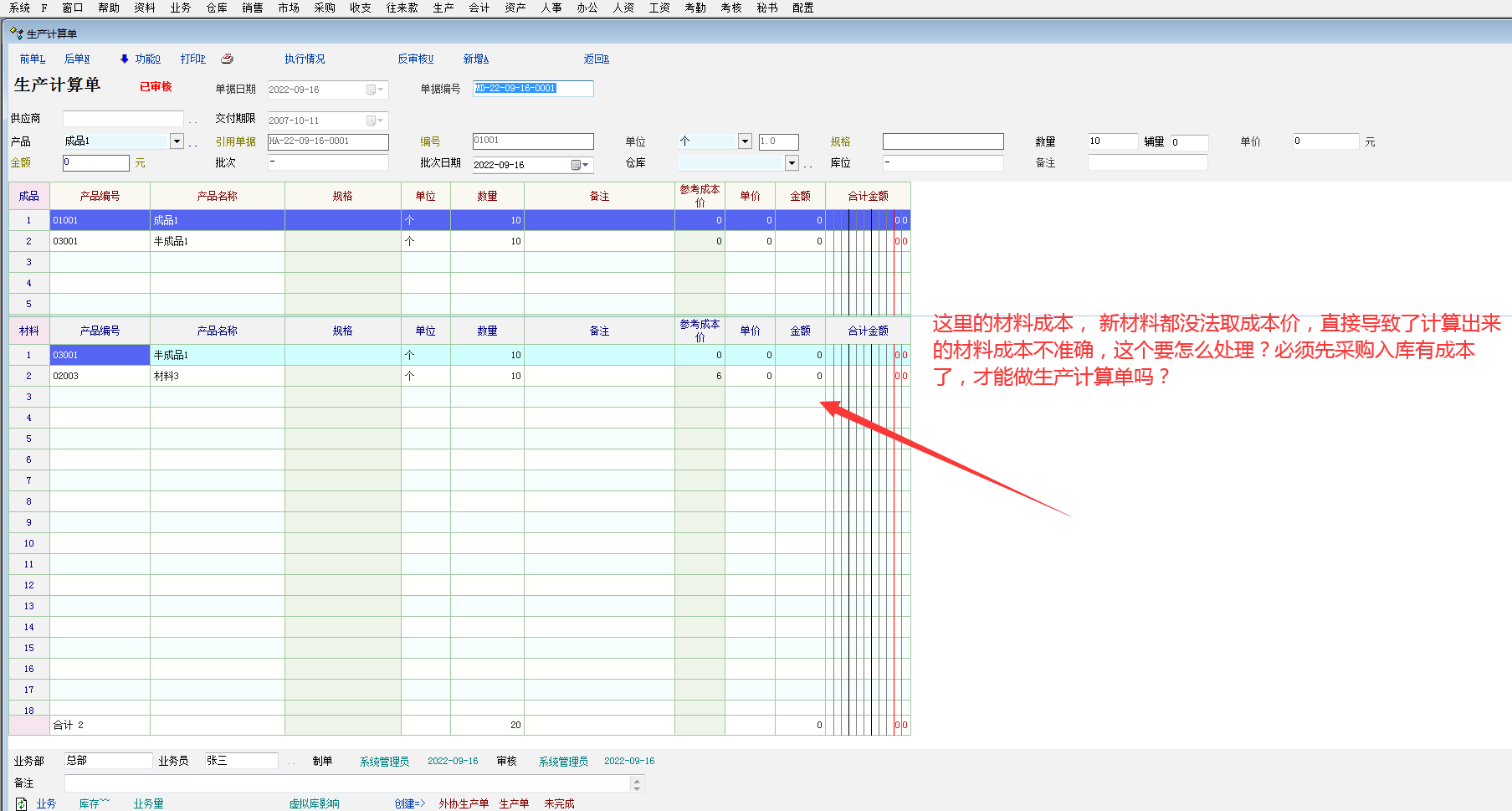This screenshot has width=1512, height=811.
Task: Expand the 单位 dropdown arrow
Action: [745, 141]
